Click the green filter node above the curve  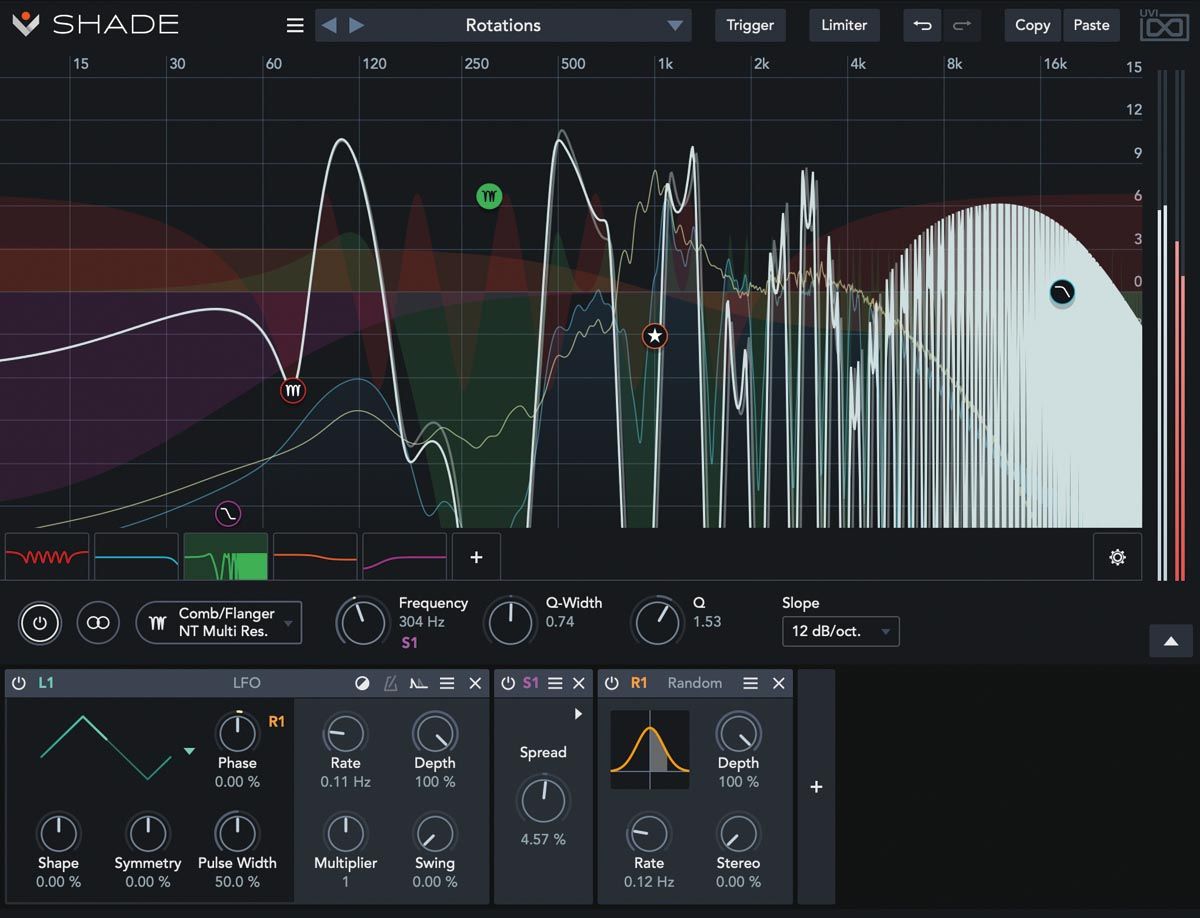coord(488,196)
